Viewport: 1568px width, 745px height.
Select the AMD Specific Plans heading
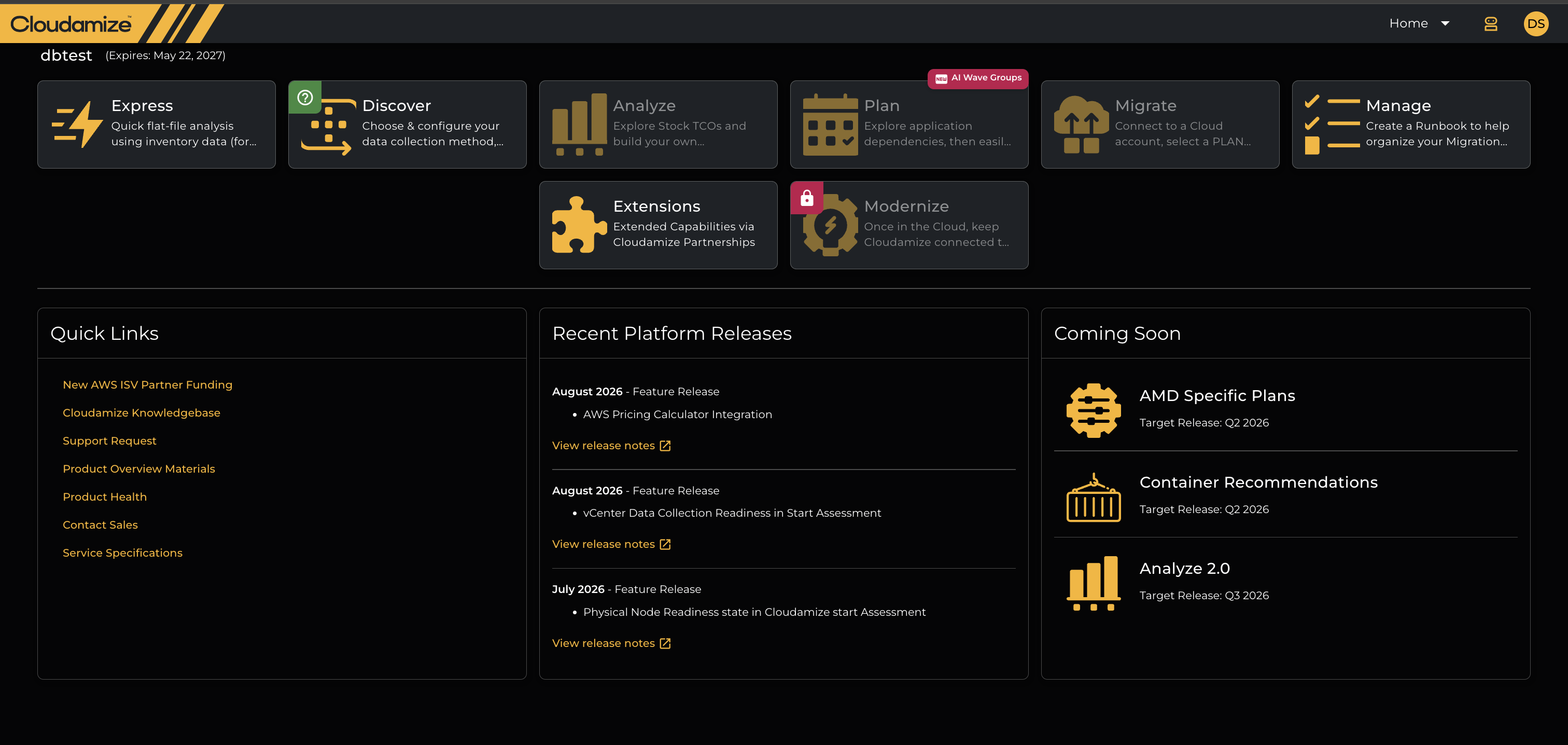[x=1217, y=396]
